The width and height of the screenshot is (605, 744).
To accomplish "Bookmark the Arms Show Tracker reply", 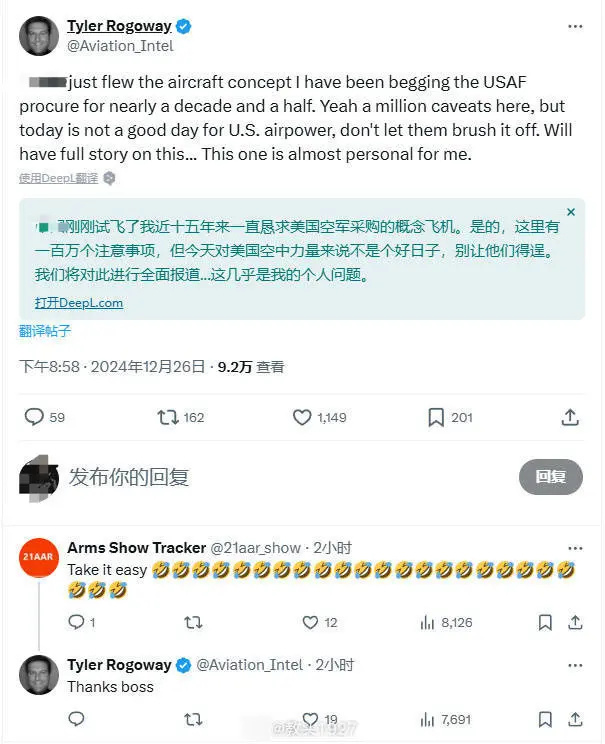I will (545, 623).
